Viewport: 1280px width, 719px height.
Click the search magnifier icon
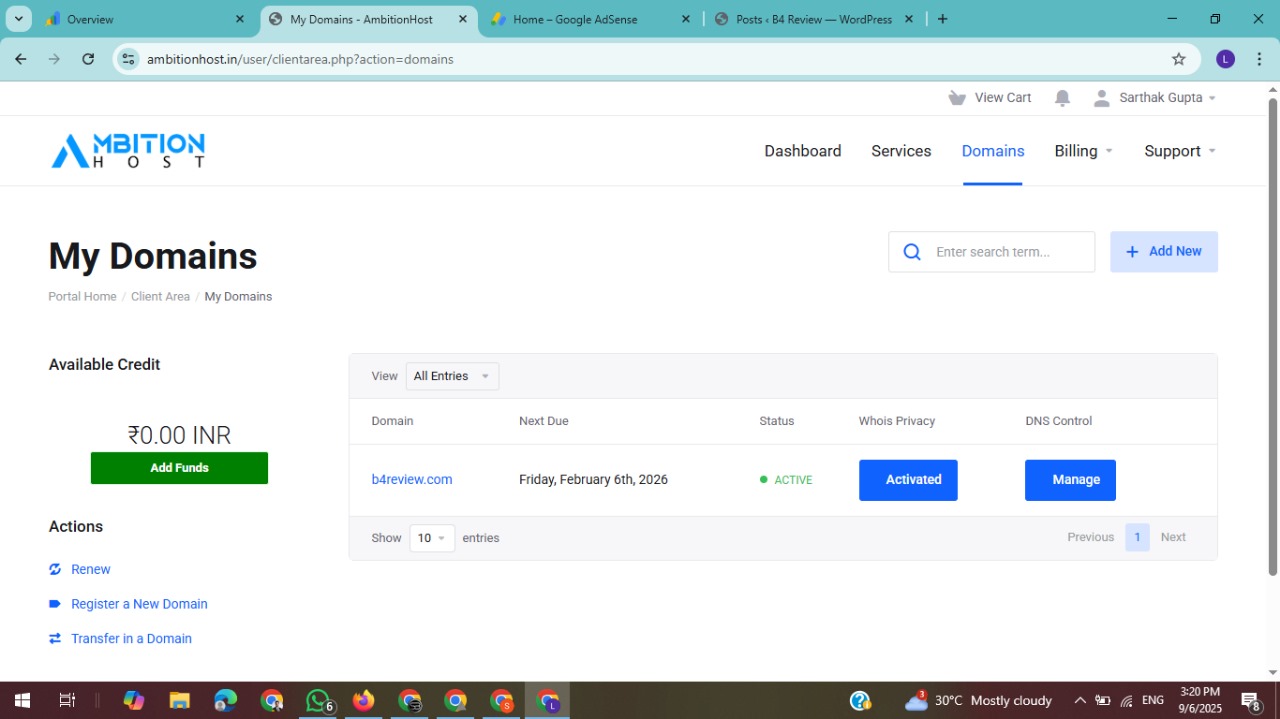tap(912, 252)
